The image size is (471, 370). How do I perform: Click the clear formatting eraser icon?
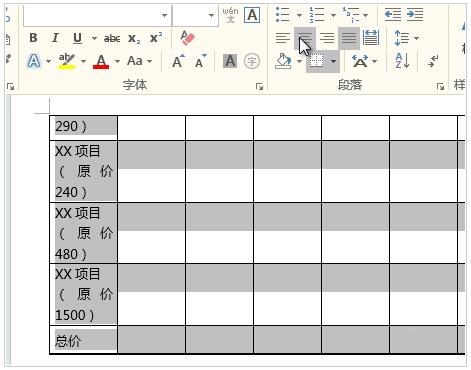tap(187, 38)
